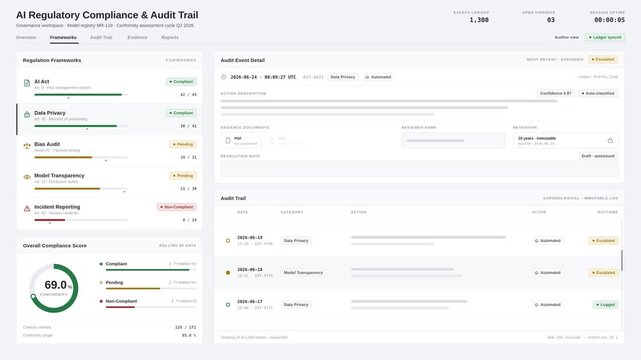The width and height of the screenshot is (641, 360).
Task: Click the Data Privacy progress bar
Action: tap(81, 126)
